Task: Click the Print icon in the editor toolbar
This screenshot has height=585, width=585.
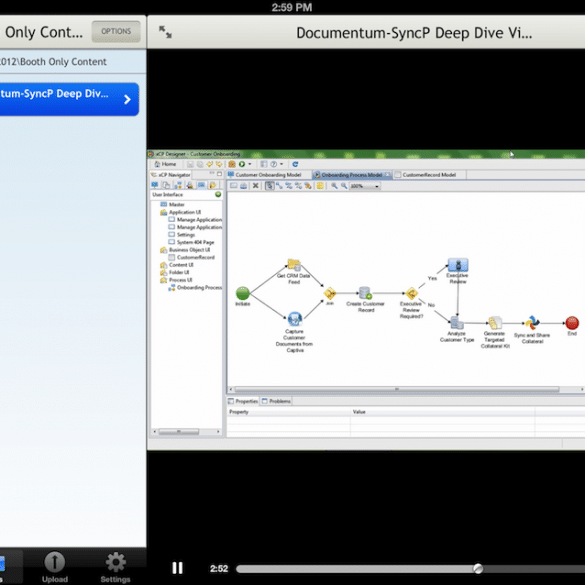Action: (243, 185)
